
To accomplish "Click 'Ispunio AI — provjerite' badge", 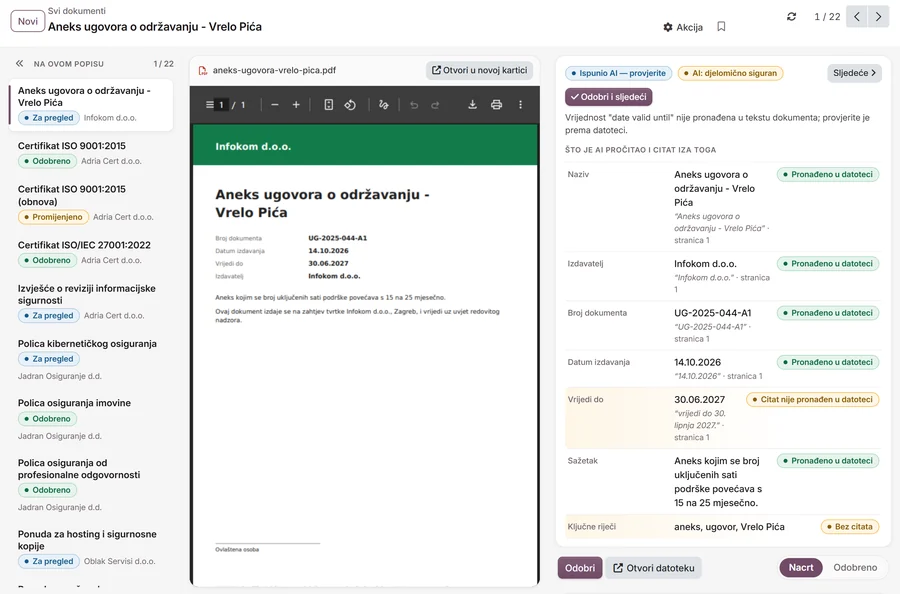I will click(x=618, y=73).
